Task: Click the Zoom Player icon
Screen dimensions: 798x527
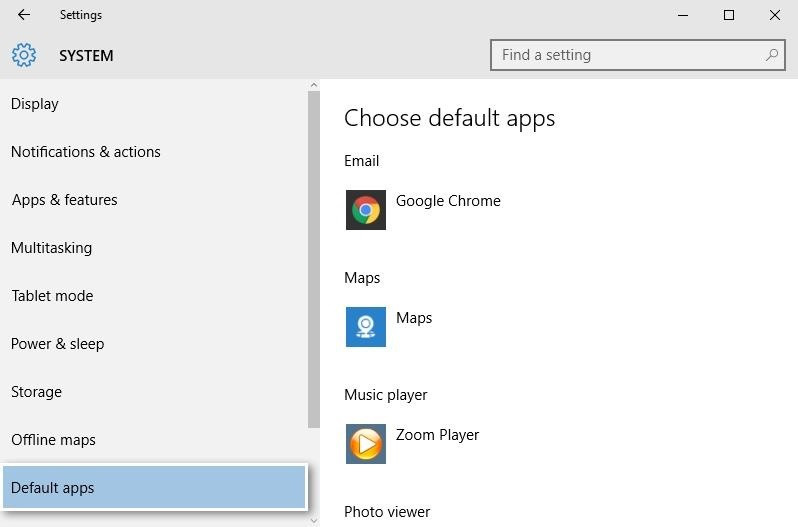Action: click(x=366, y=444)
